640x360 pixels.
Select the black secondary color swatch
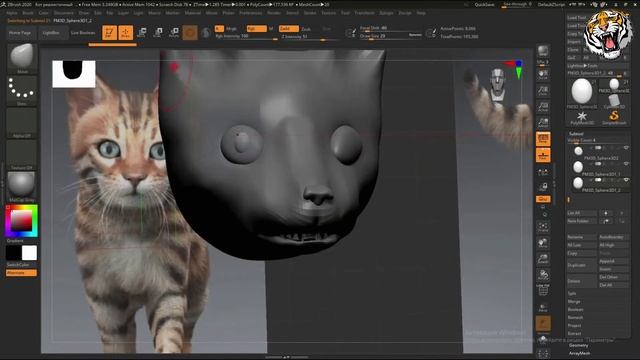tap(13, 253)
